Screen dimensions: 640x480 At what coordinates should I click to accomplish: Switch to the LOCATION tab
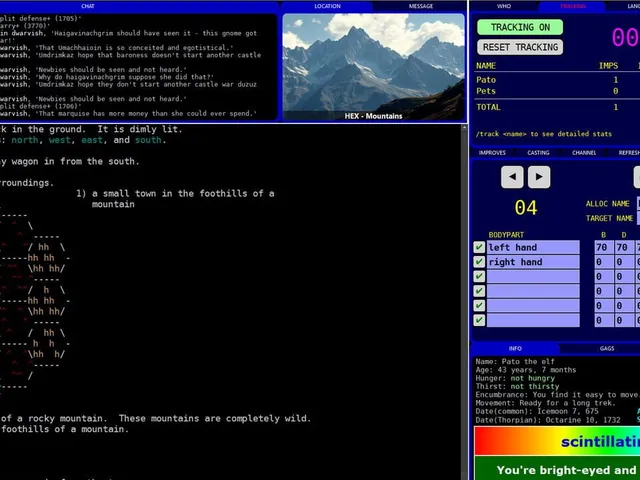[x=327, y=6]
